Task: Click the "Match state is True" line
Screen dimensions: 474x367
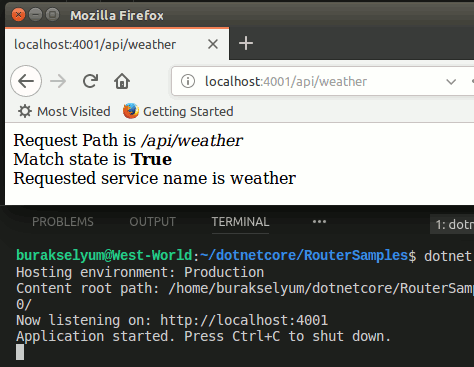Action: pyautogui.click(x=92, y=159)
